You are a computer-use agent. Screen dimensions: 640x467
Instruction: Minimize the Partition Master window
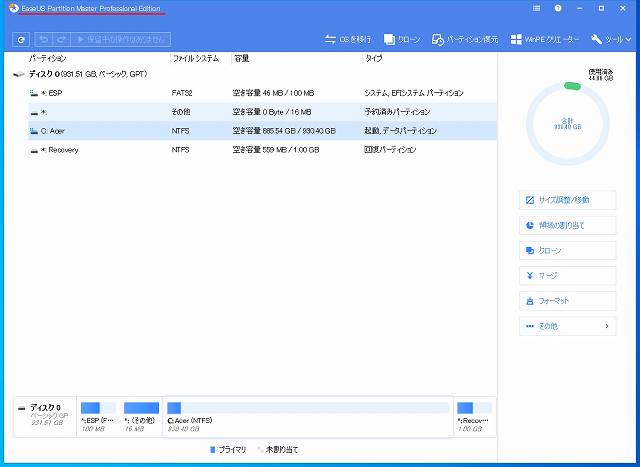point(580,8)
